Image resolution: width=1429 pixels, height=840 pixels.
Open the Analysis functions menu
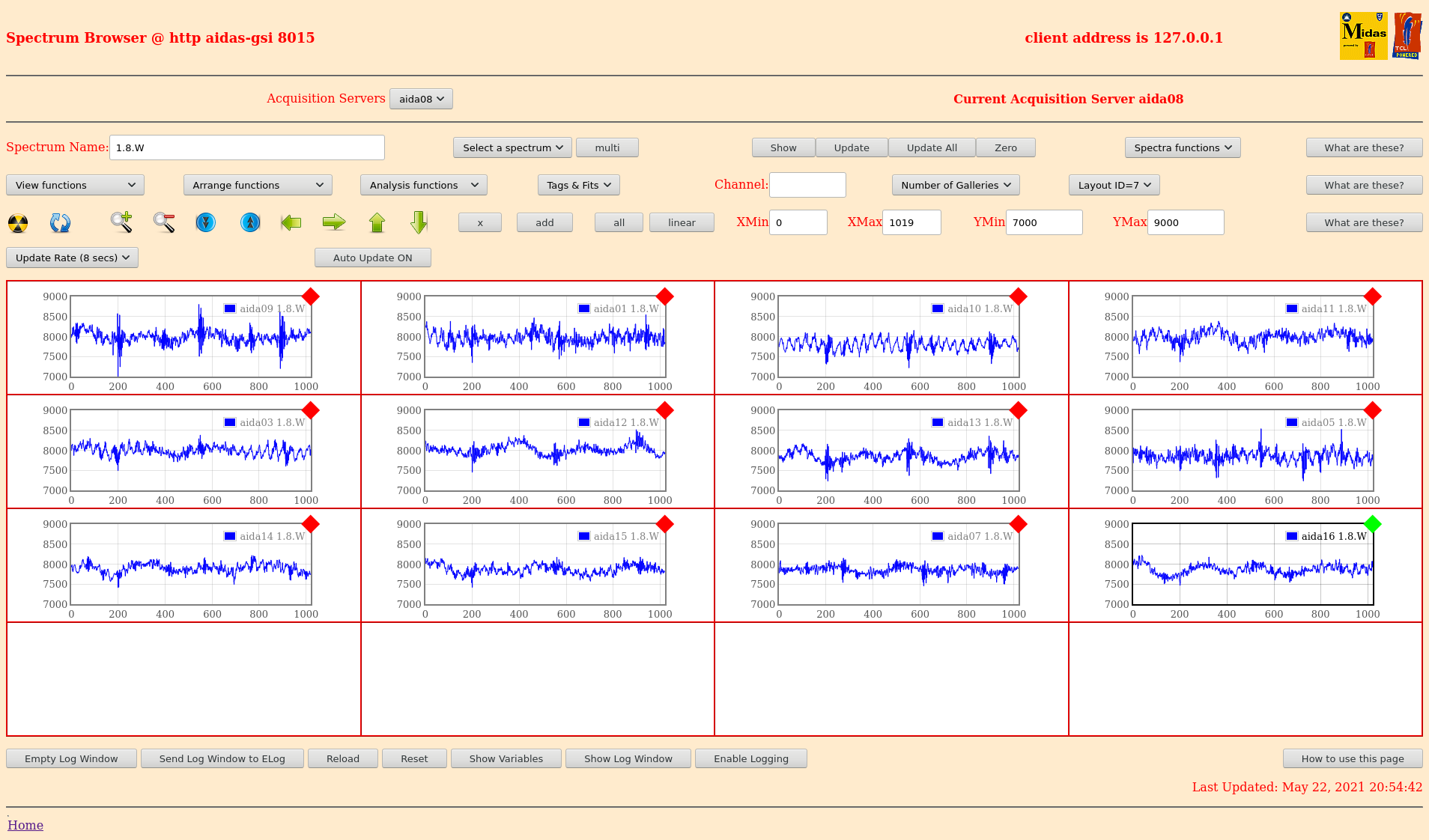click(423, 185)
